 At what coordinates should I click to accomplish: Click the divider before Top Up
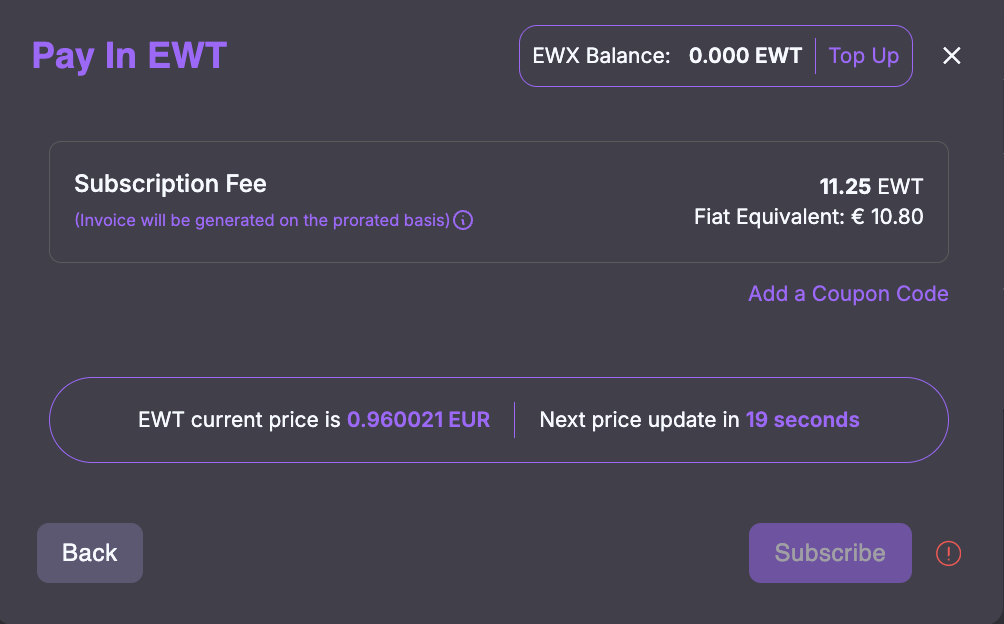tap(816, 56)
